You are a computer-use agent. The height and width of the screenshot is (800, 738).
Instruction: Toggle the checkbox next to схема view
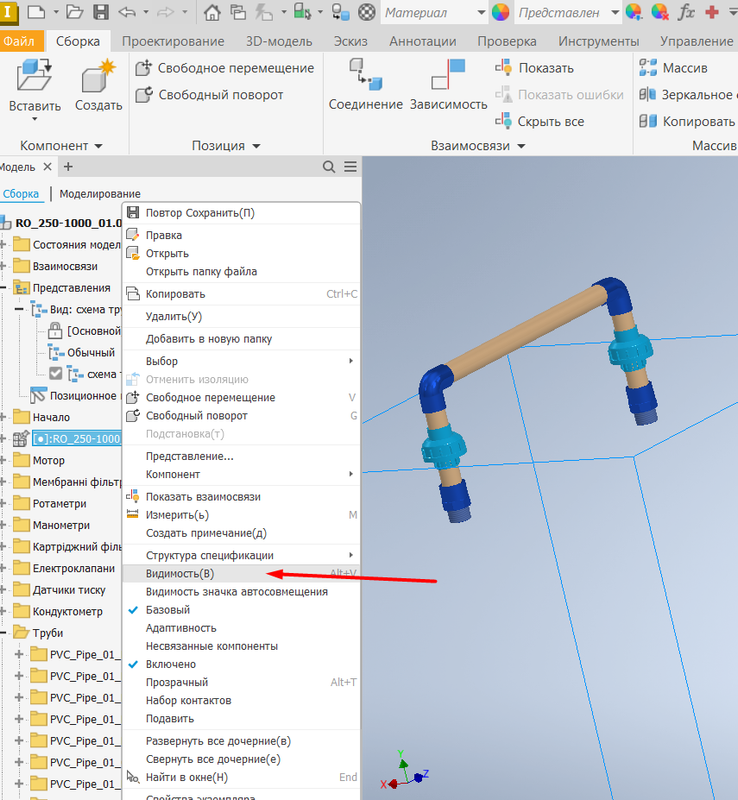pos(55,373)
